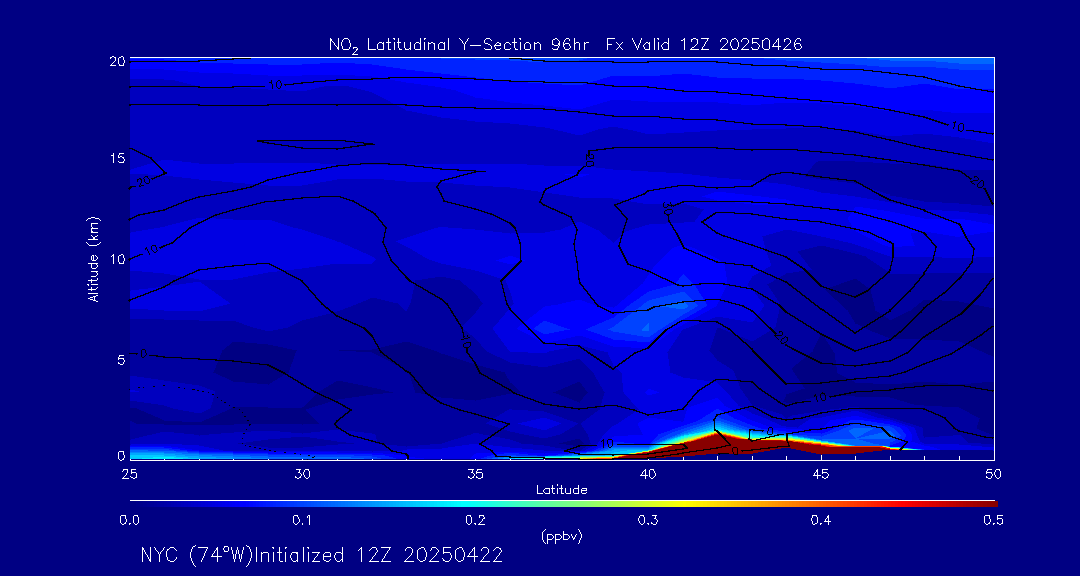
Task: Click the plot title mentioning NO2 Latitudinal Y-Section
Action: tap(565, 45)
